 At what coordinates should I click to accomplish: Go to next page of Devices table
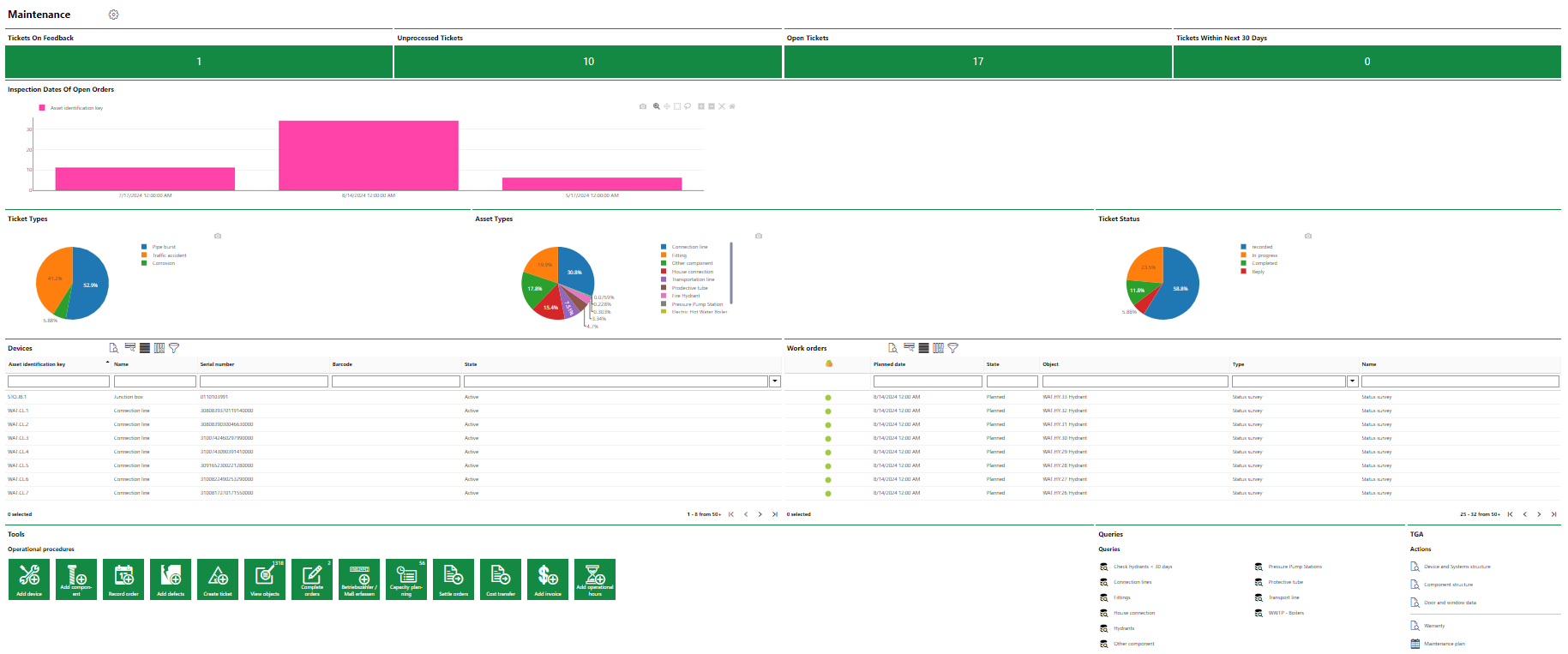[760, 514]
